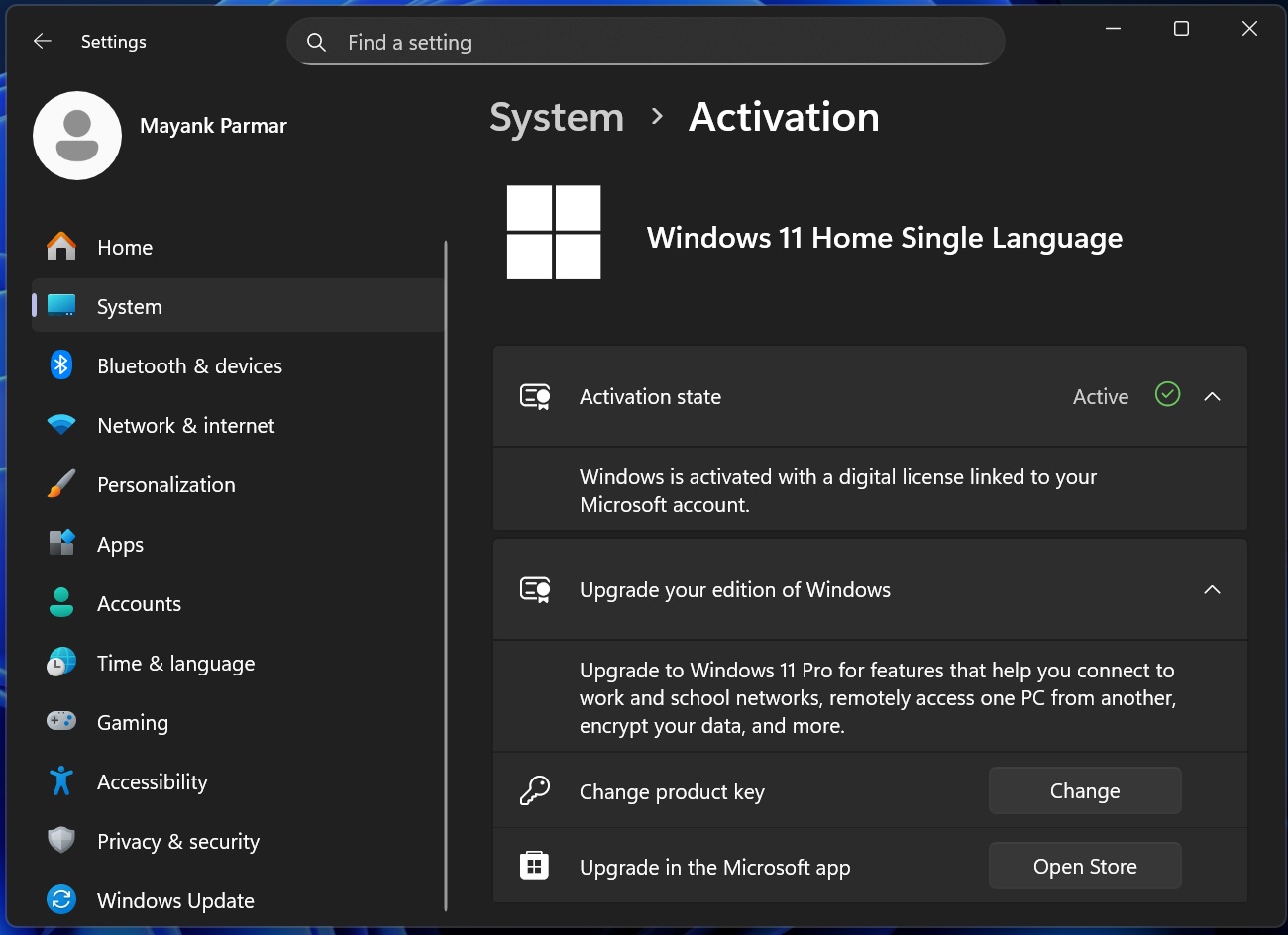Collapse the Activation state section
Screen dimensions: 1288x935
tap(1213, 396)
